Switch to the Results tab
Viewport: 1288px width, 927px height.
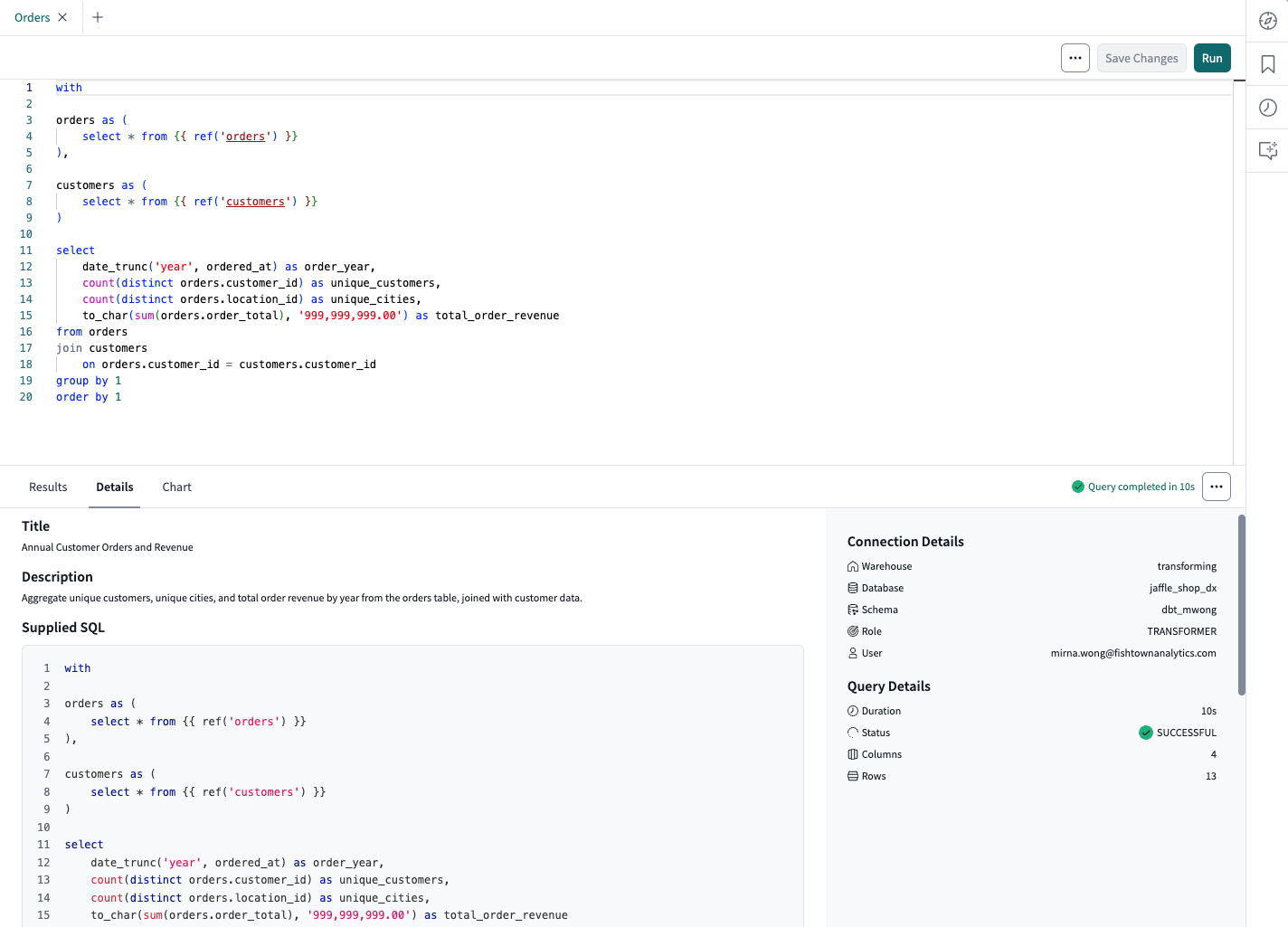tap(47, 487)
